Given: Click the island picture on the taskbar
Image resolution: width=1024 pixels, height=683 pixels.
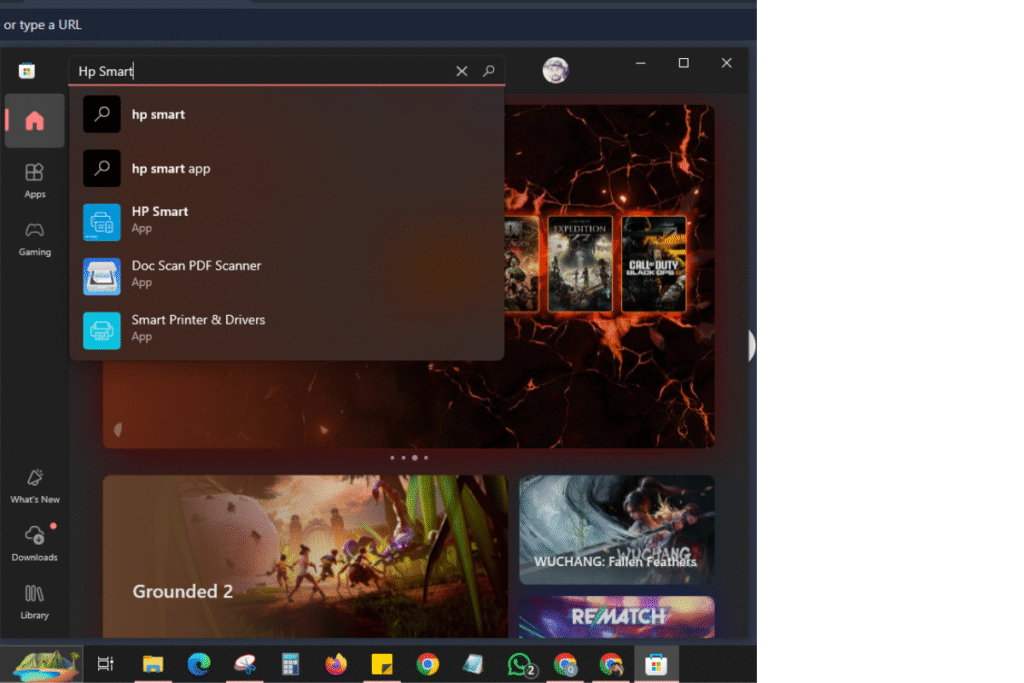Looking at the screenshot, I should (x=44, y=665).
